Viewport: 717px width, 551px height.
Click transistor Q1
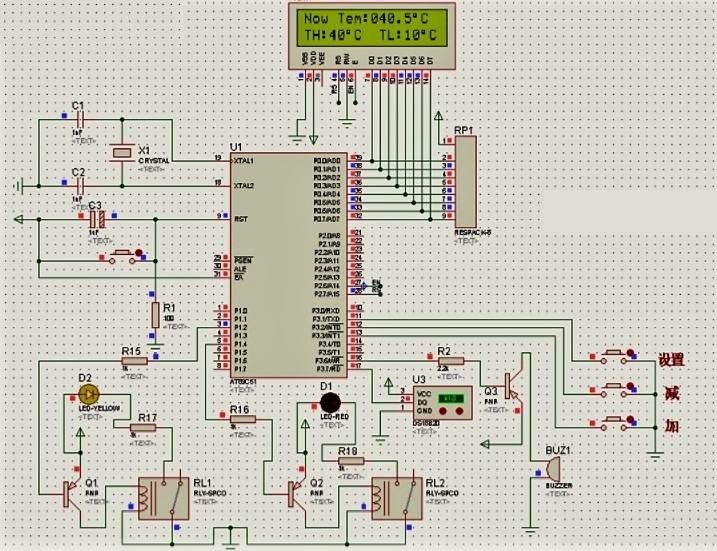pyautogui.click(x=67, y=492)
